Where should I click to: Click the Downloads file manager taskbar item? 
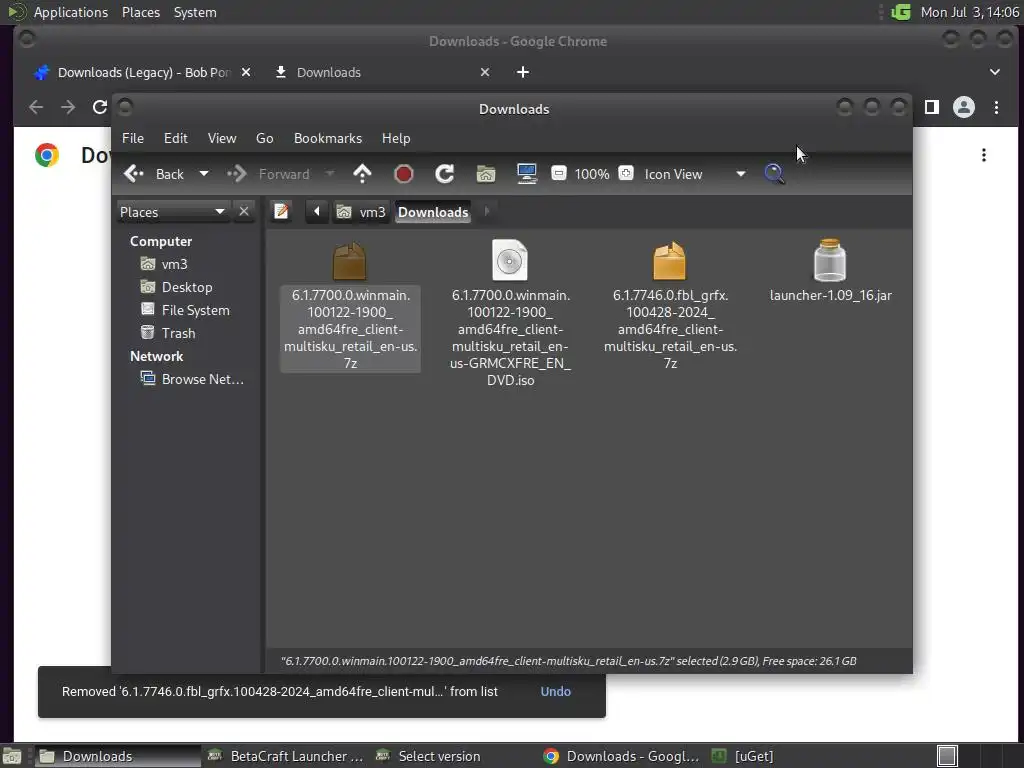point(118,756)
